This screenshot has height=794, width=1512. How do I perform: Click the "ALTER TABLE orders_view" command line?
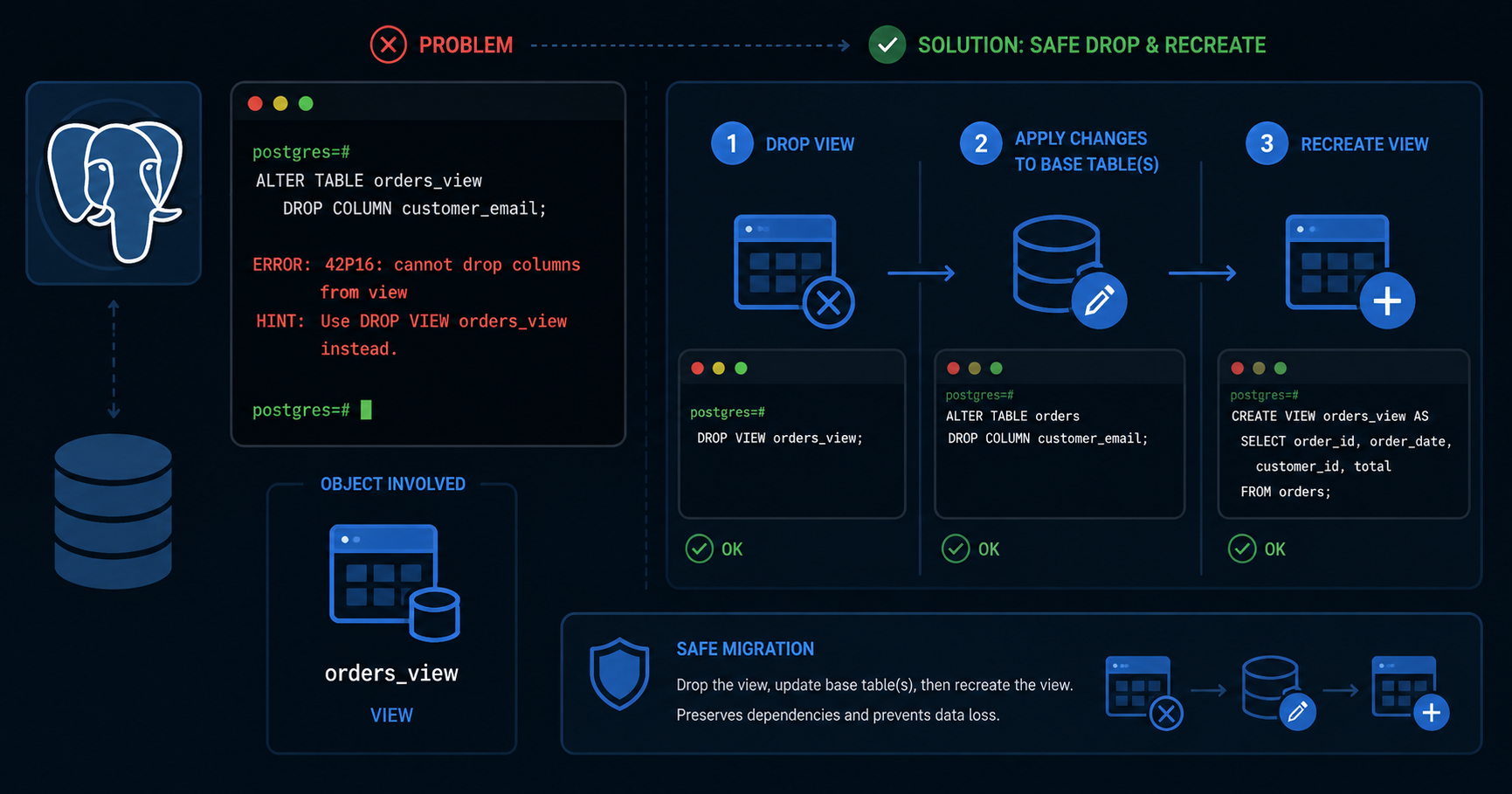(369, 181)
